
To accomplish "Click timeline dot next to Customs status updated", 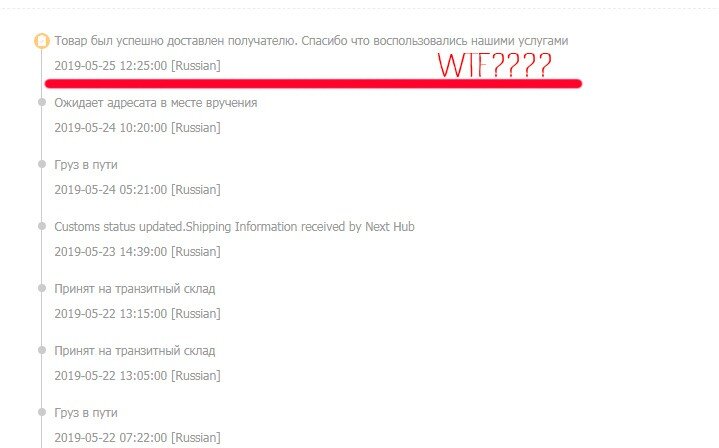I will click(42, 226).
